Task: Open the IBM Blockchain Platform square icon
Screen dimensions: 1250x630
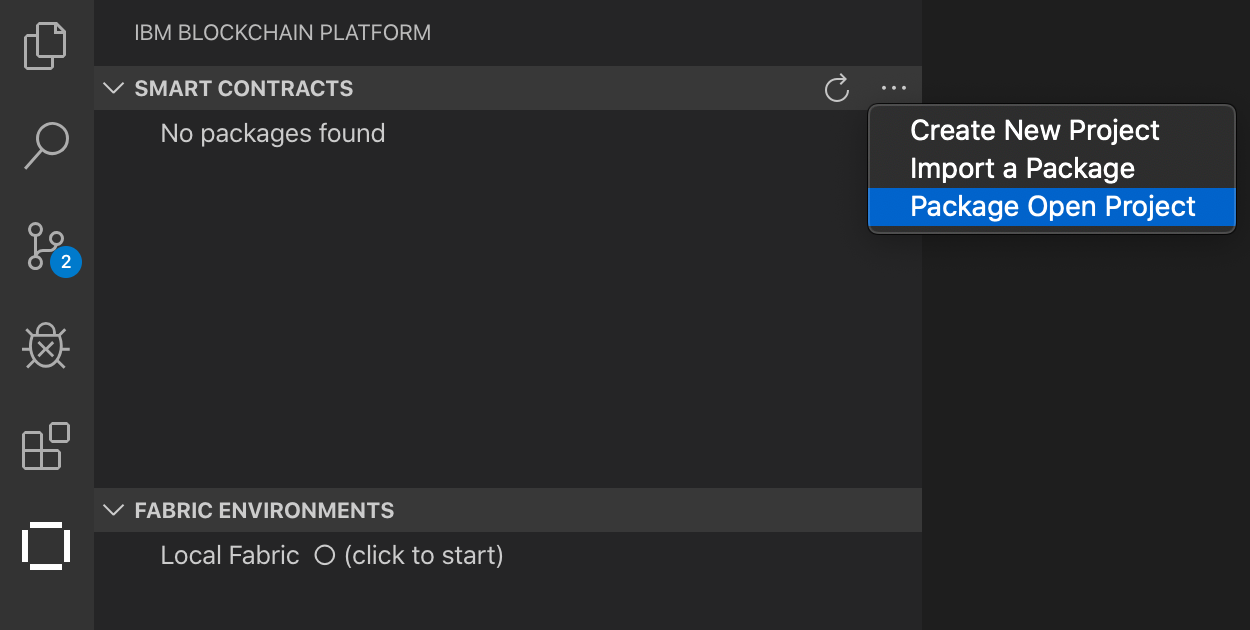Action: coord(46,546)
